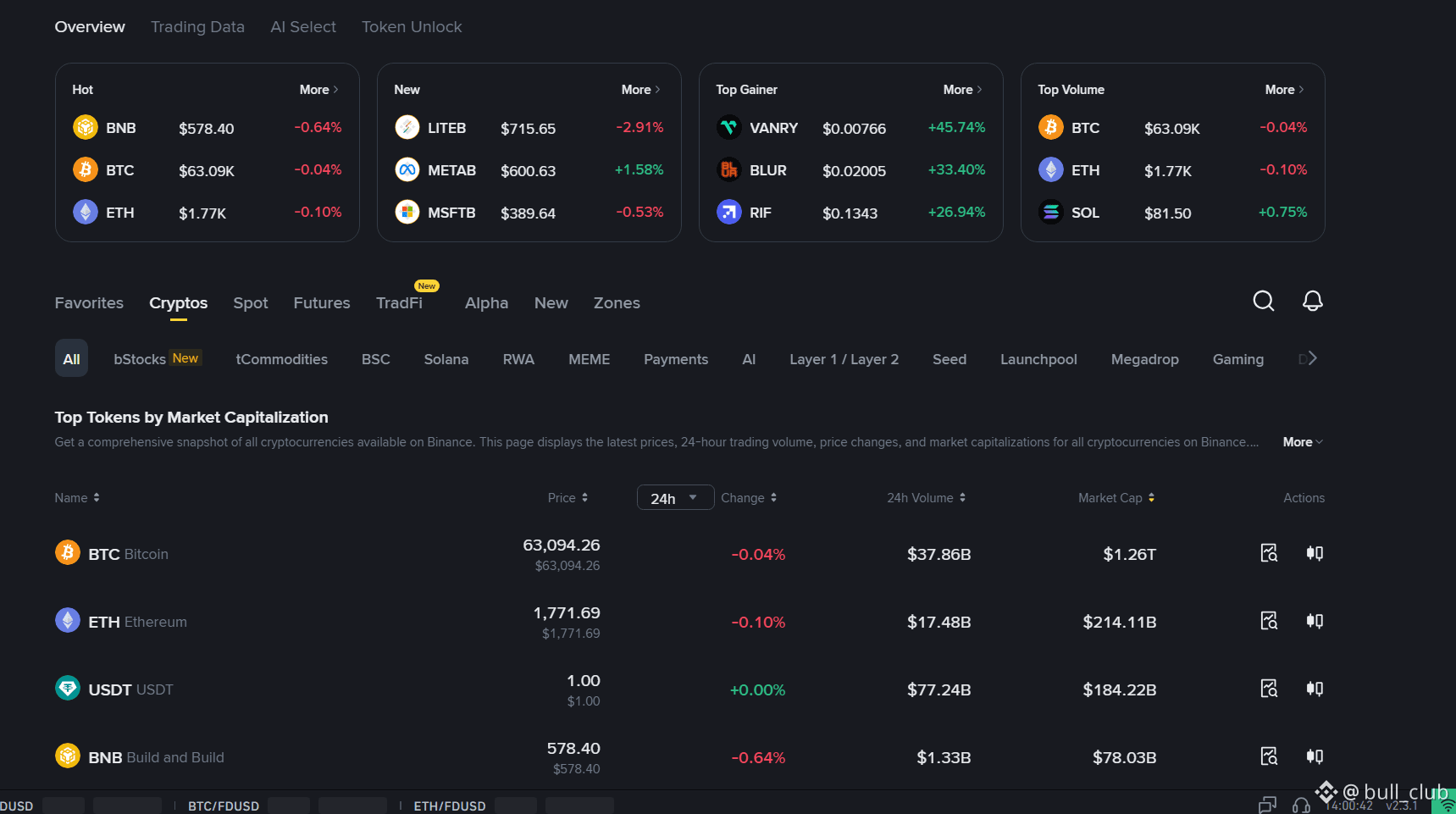
Task: Open the TradFi tab
Action: pyautogui.click(x=399, y=303)
